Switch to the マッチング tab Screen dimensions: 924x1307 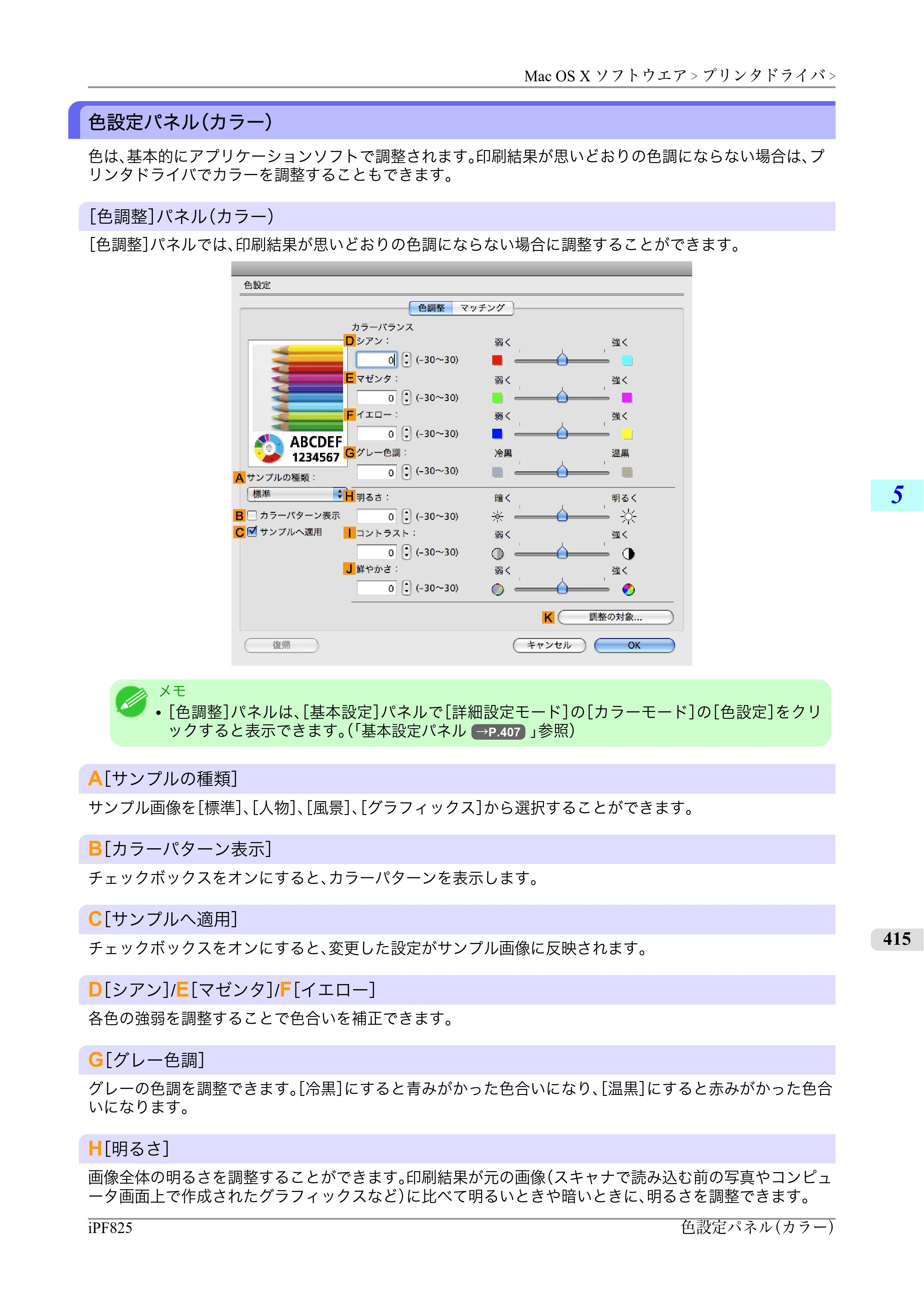click(483, 308)
